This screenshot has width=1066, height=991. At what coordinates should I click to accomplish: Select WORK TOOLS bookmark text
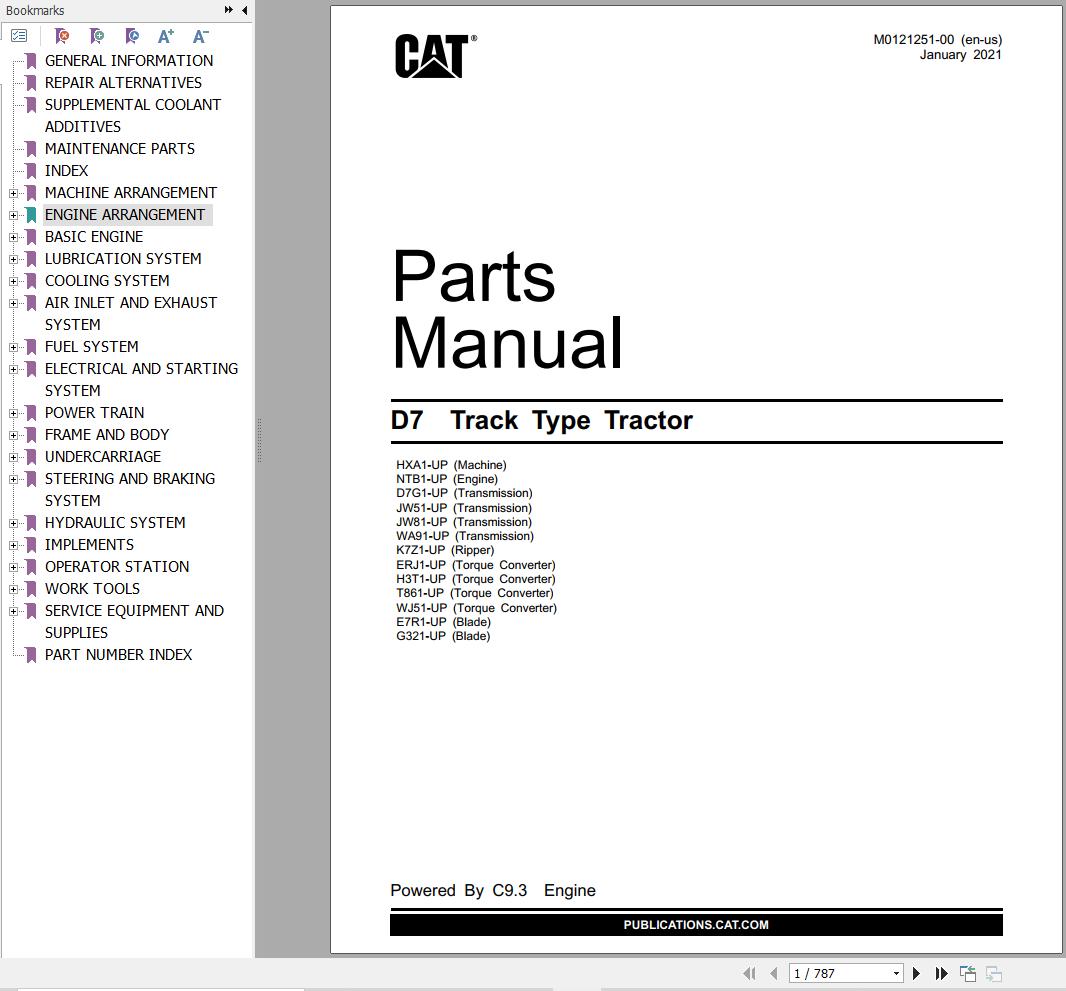92,589
